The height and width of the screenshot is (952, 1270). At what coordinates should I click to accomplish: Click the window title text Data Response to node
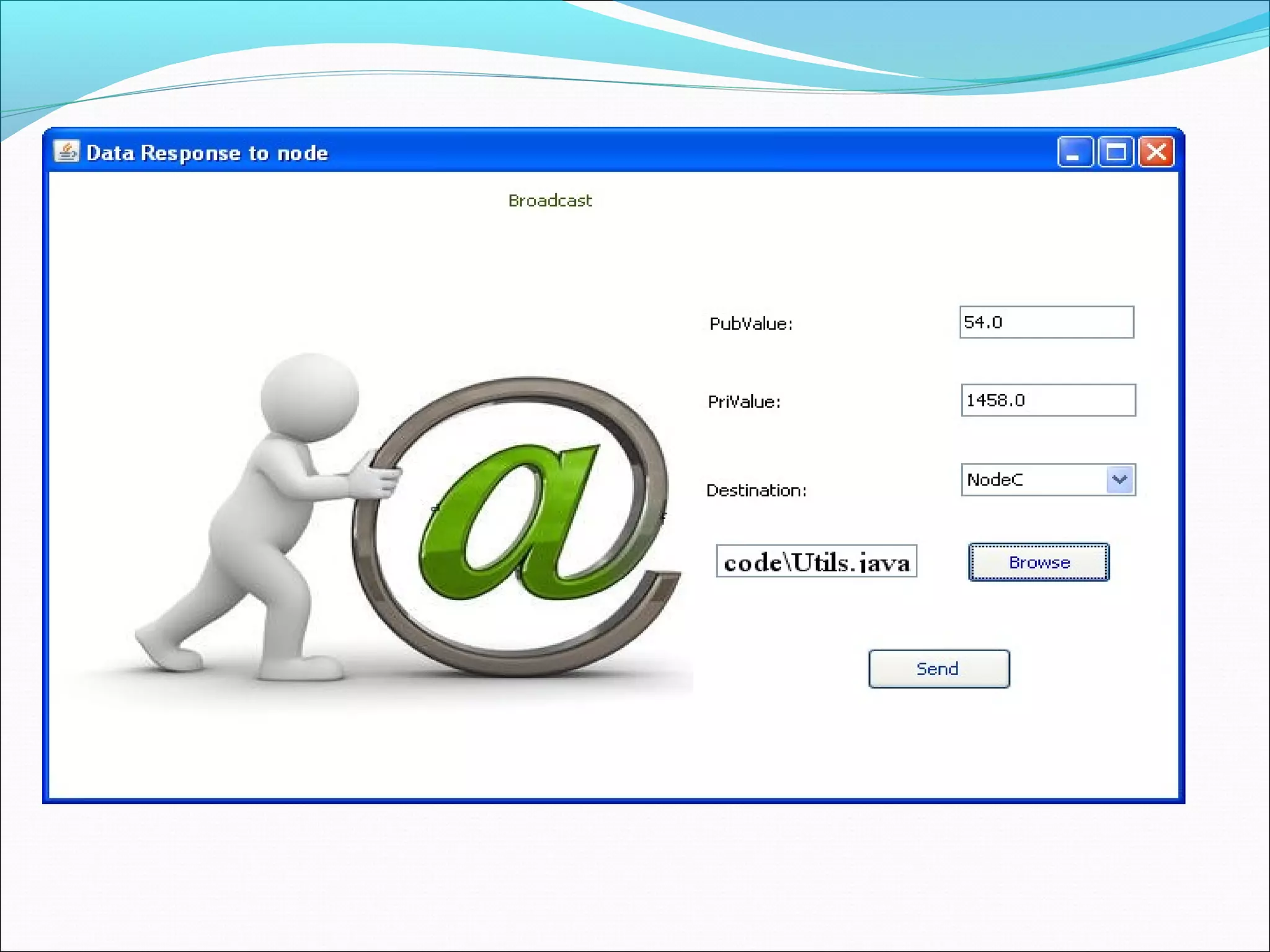tap(207, 153)
